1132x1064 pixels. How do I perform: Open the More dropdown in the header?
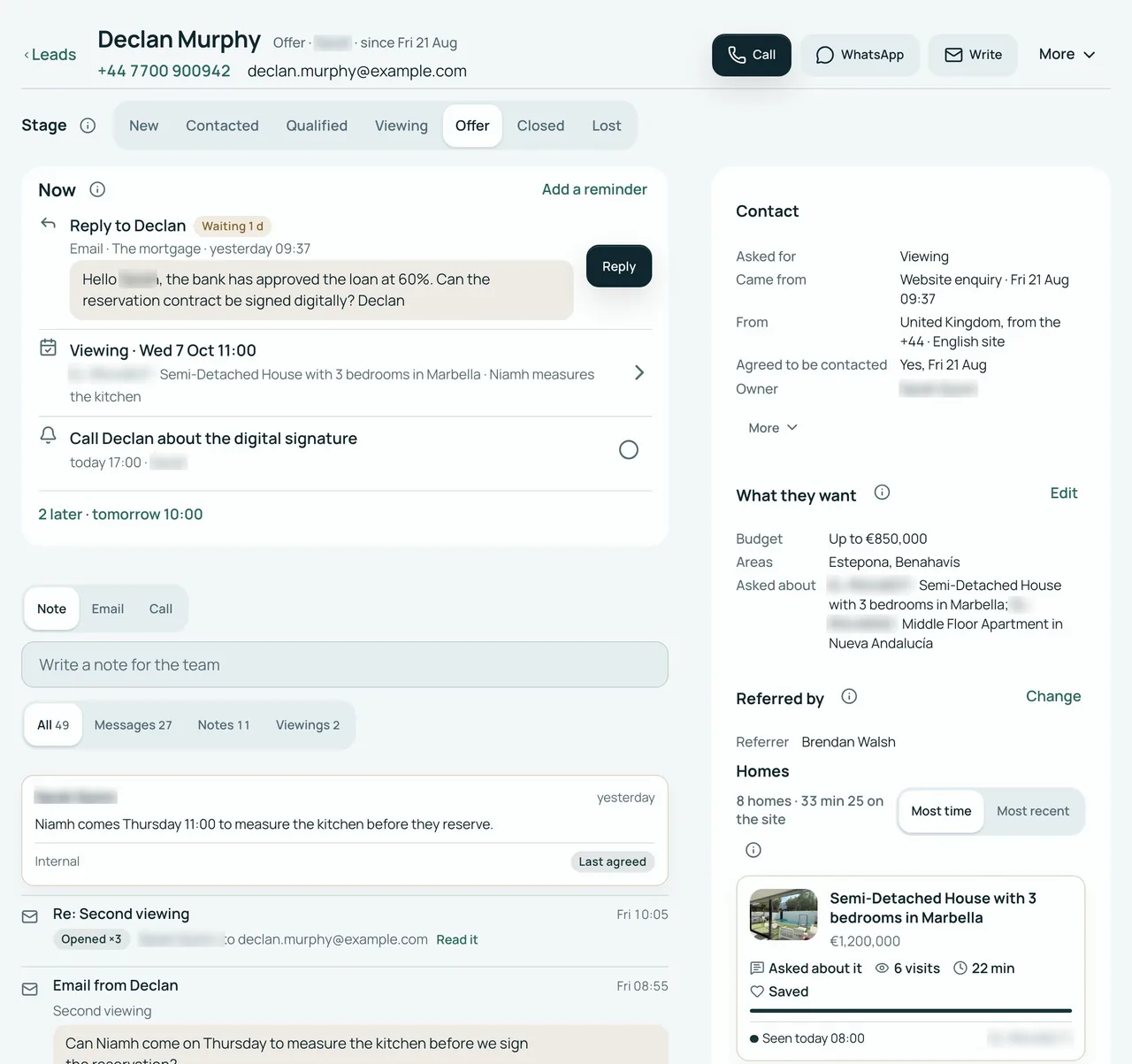pos(1067,55)
